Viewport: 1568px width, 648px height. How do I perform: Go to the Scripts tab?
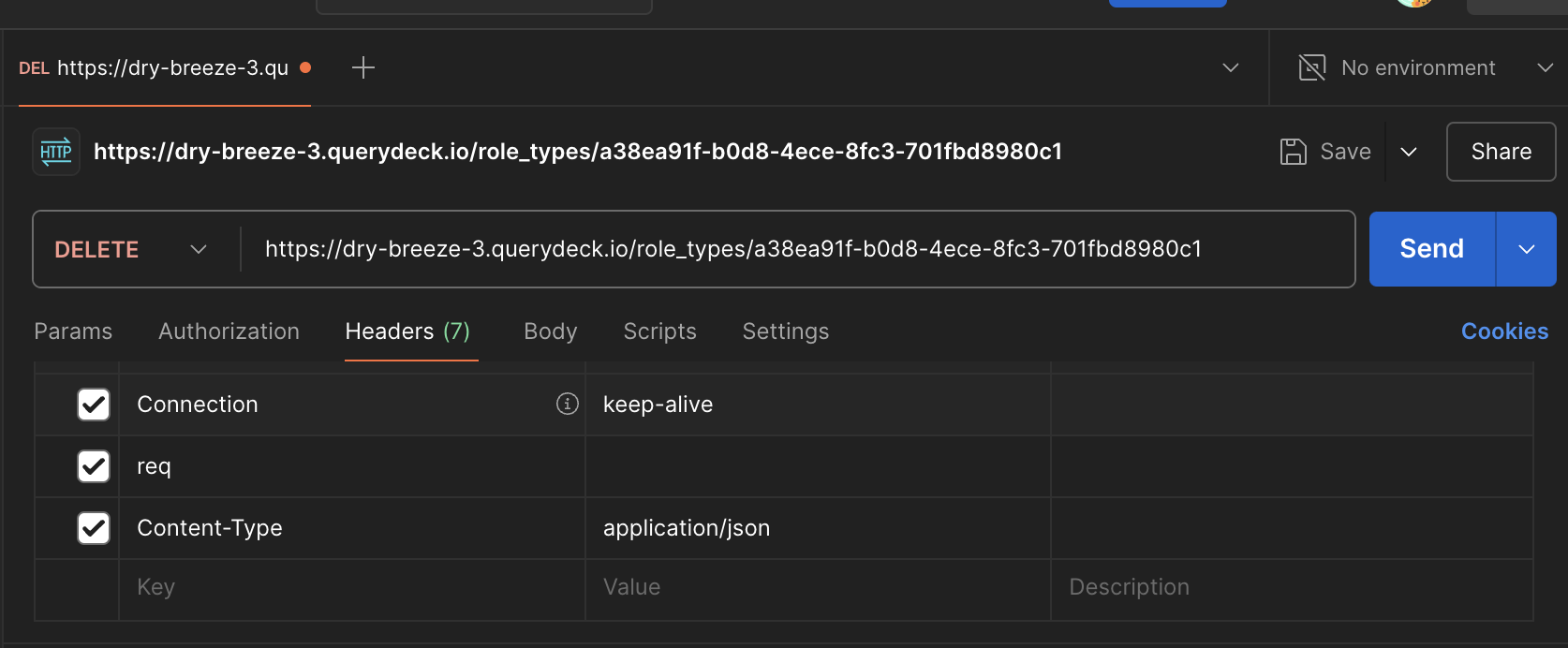[659, 331]
